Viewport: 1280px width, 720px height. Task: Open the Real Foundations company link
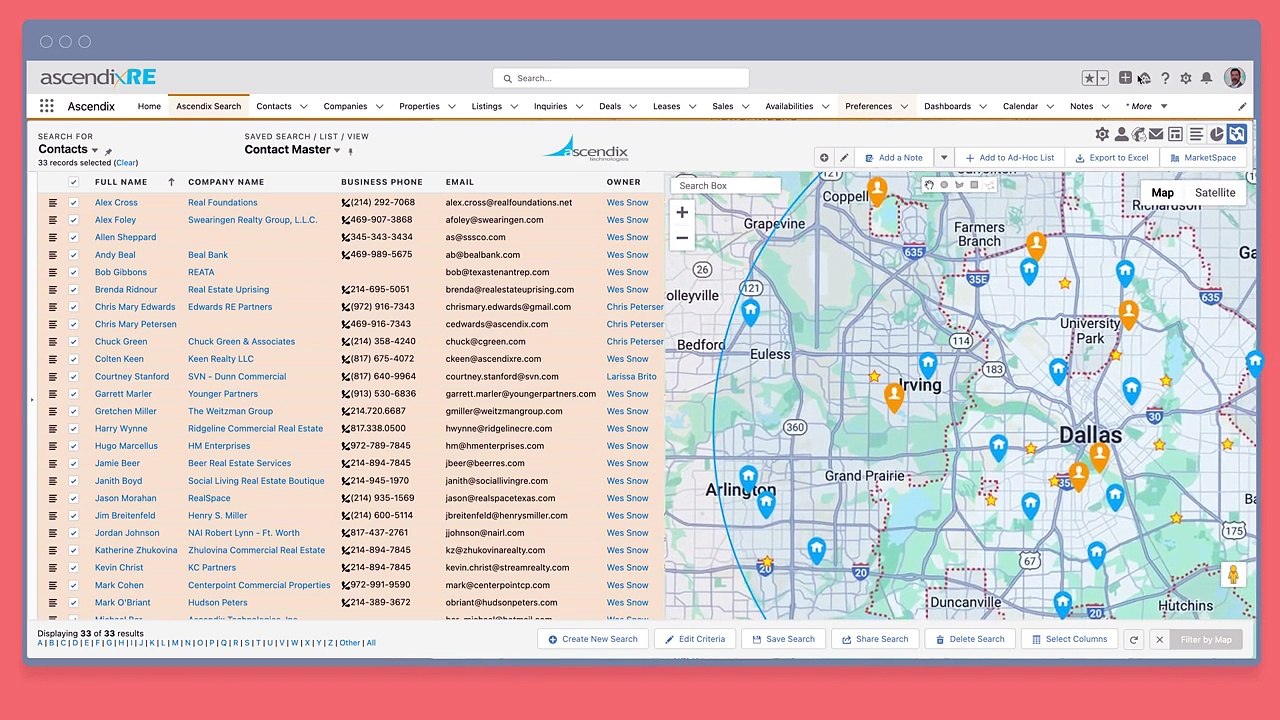coord(223,203)
